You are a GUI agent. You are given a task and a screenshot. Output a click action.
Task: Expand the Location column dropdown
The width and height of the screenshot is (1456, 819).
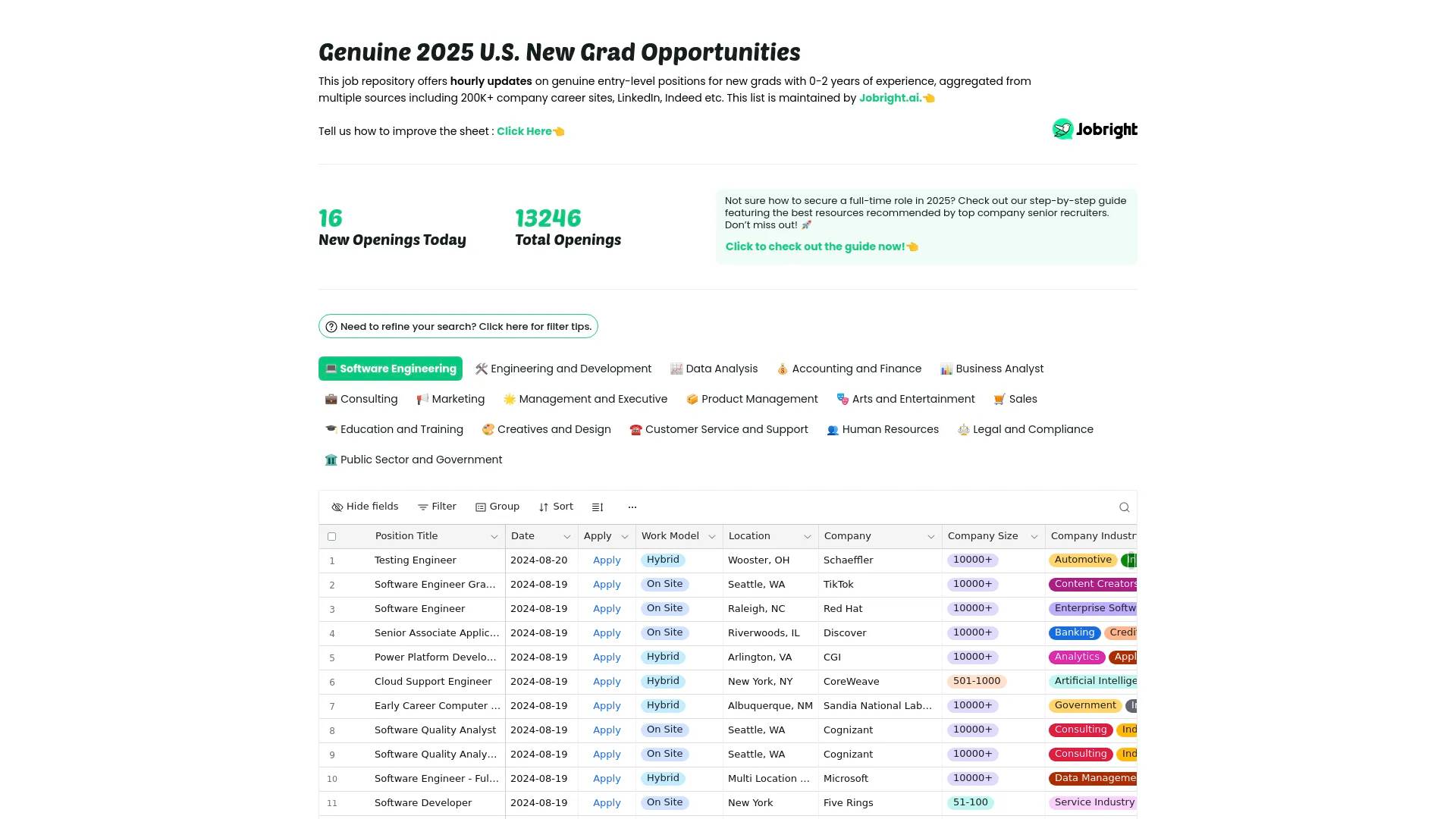tap(807, 536)
